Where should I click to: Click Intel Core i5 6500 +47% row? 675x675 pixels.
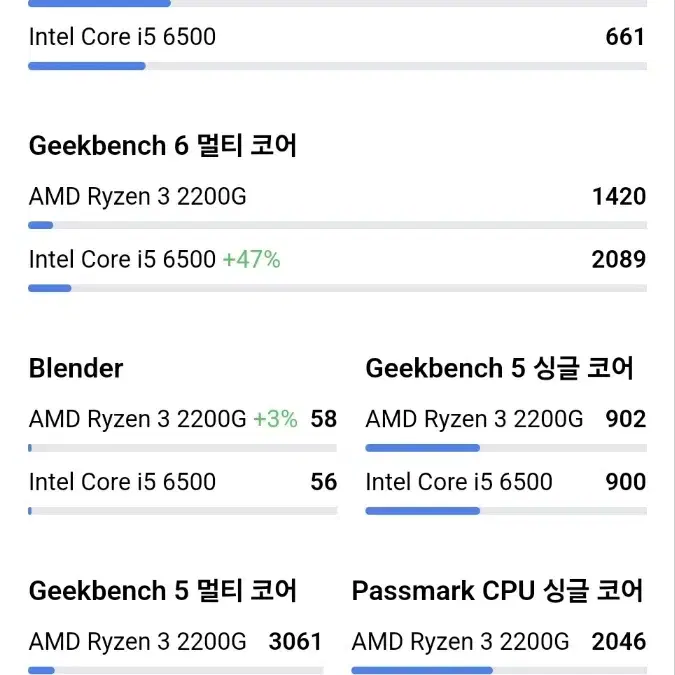click(x=338, y=259)
